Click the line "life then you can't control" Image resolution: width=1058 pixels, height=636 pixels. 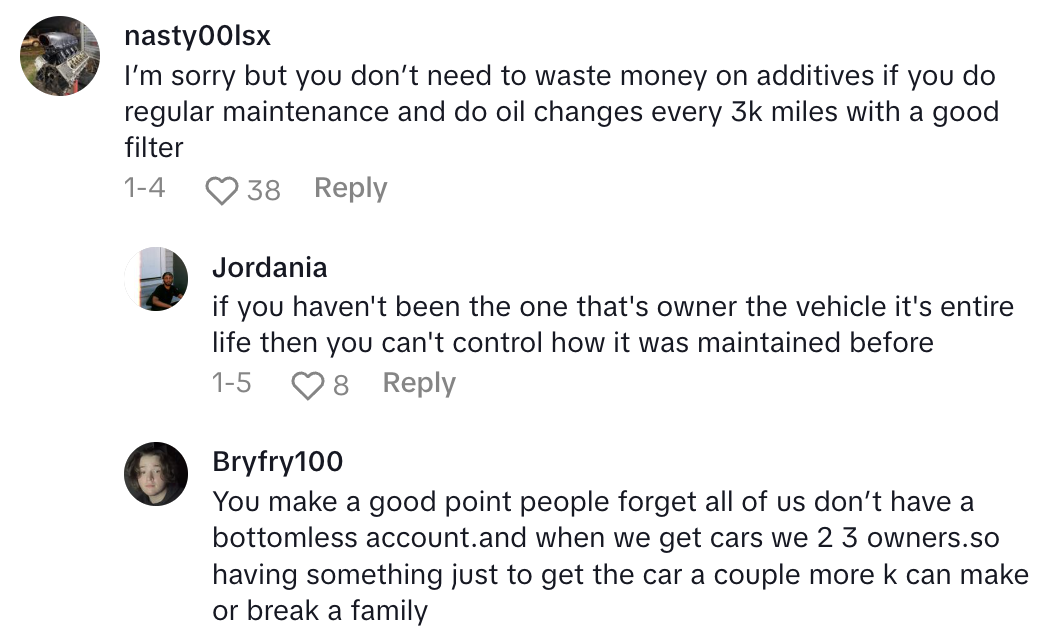point(572,343)
